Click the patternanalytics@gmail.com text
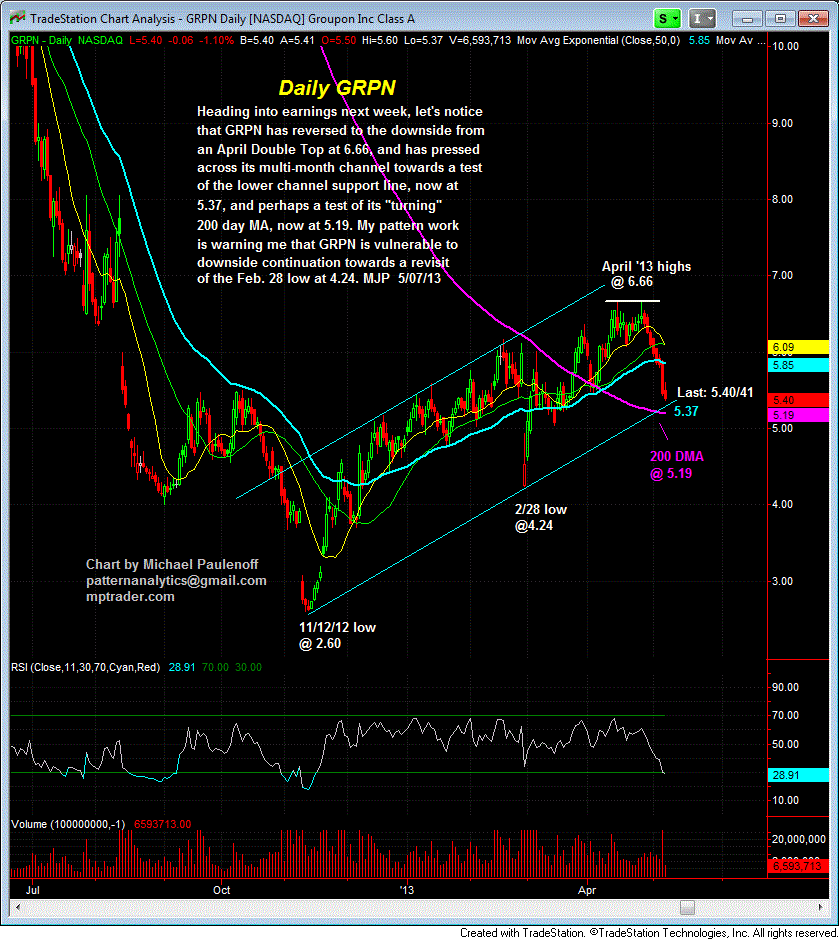 click(x=176, y=580)
